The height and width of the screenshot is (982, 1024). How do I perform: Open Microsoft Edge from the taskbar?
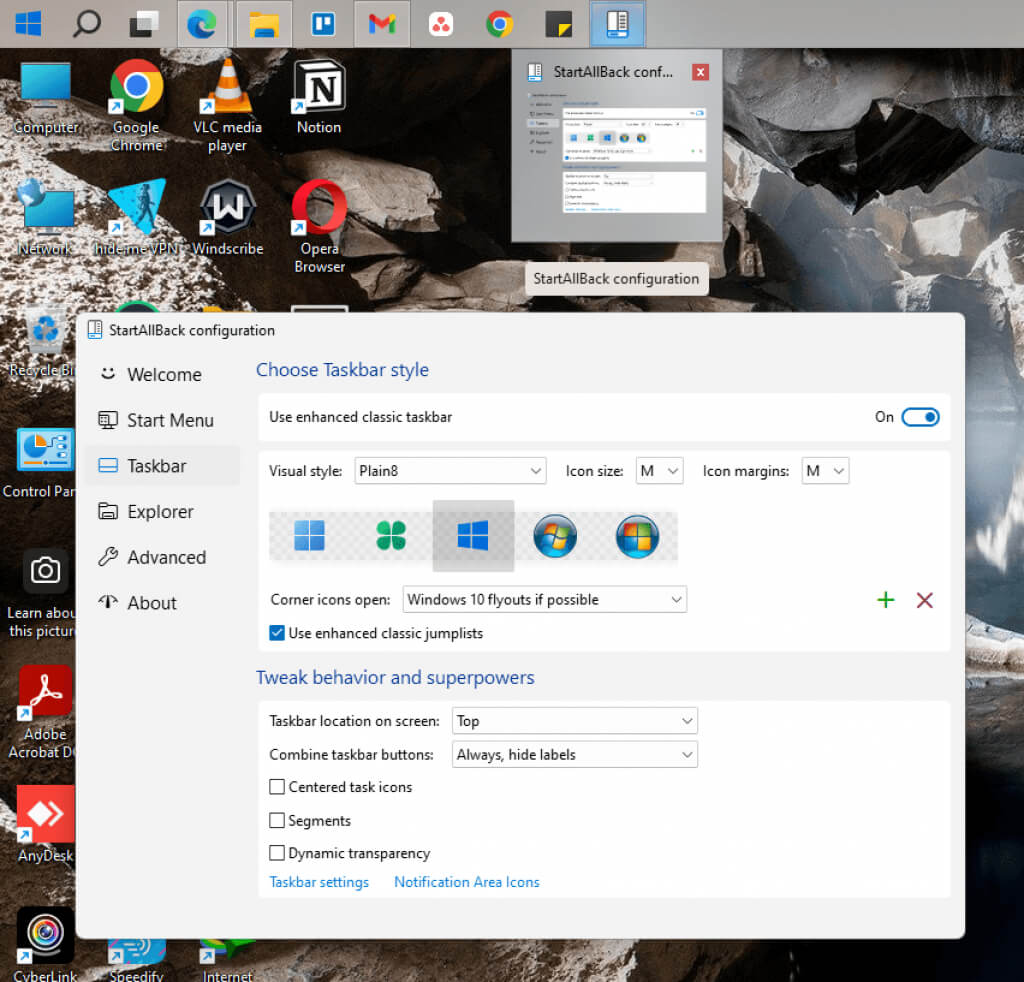click(x=202, y=24)
